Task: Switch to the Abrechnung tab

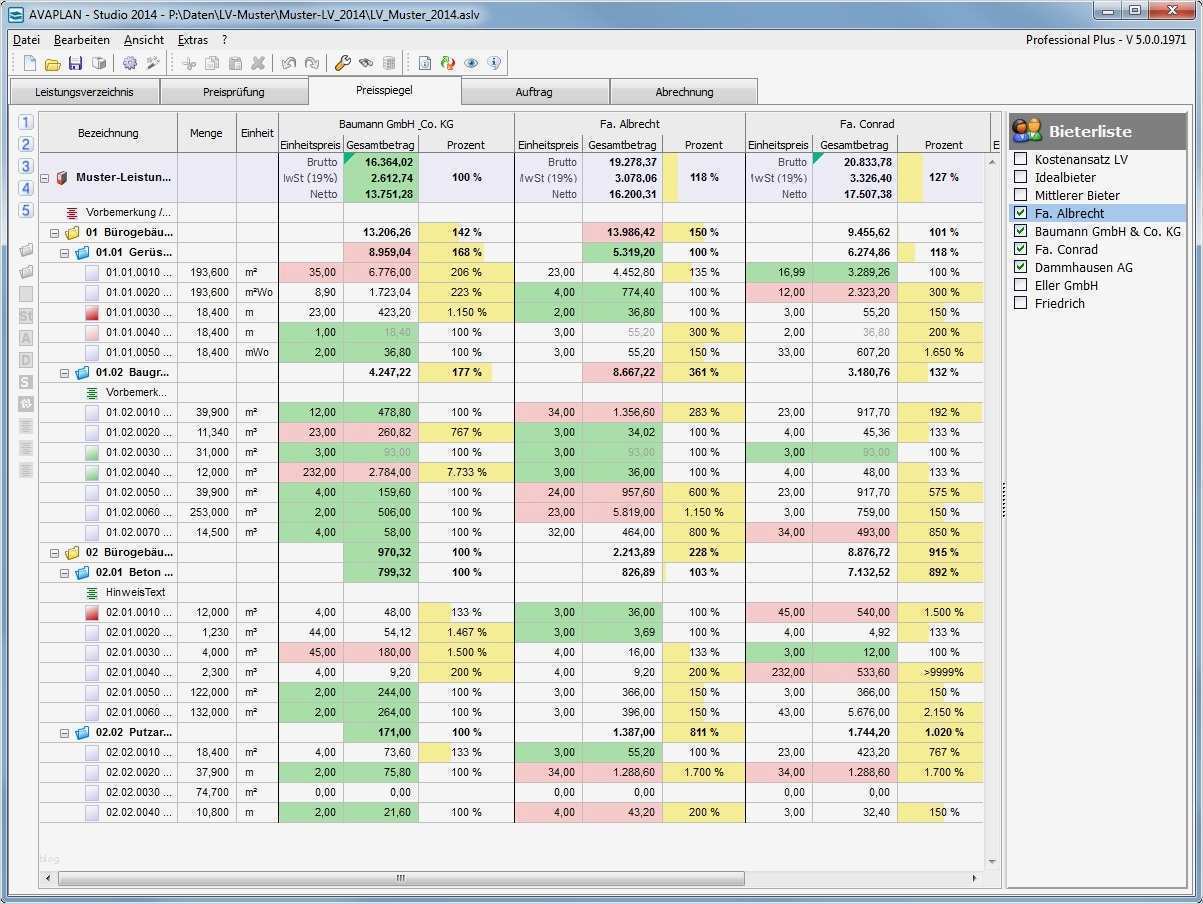Action: [684, 91]
